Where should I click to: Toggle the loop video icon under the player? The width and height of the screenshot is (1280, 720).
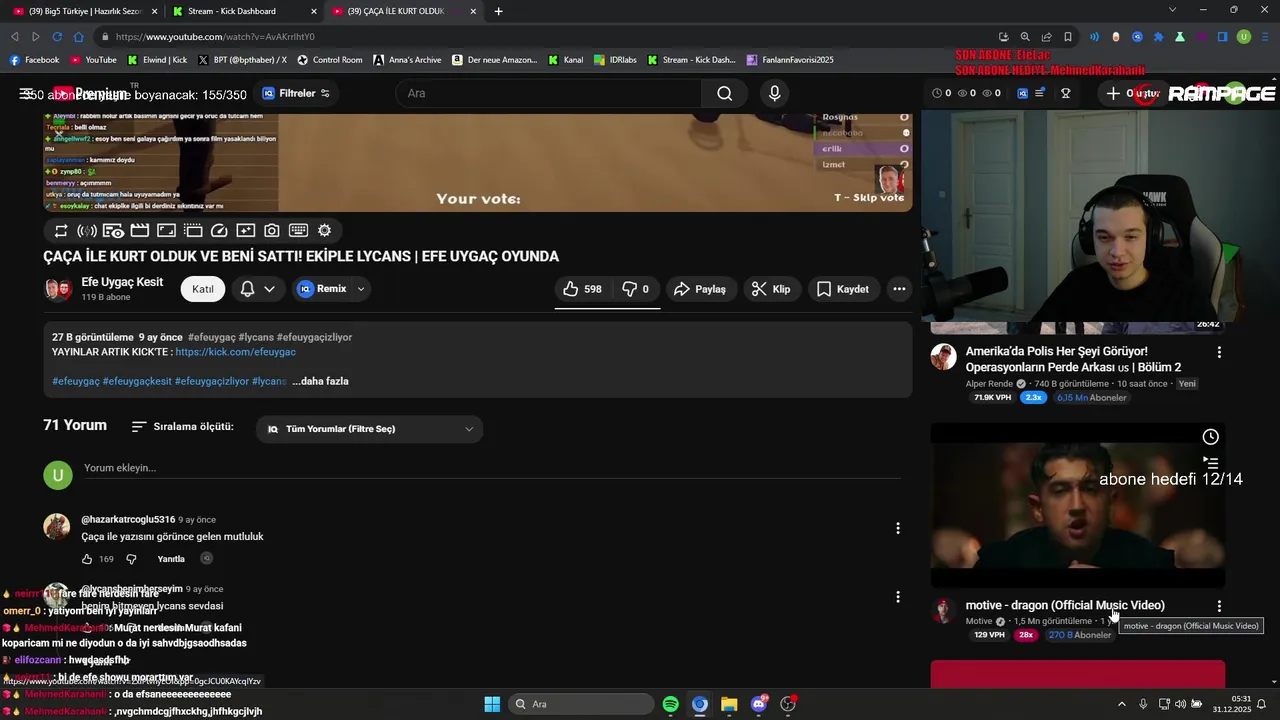pyautogui.click(x=61, y=230)
